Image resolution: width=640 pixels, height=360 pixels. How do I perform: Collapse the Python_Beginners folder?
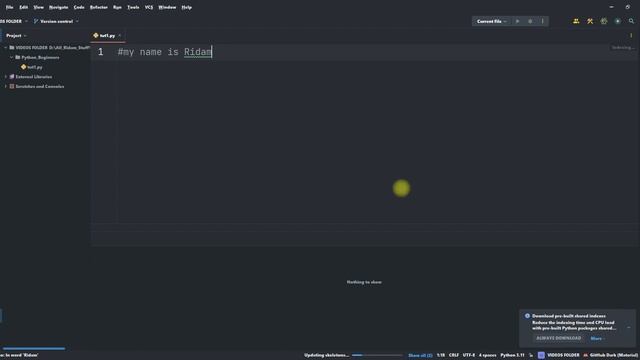[x=11, y=58]
